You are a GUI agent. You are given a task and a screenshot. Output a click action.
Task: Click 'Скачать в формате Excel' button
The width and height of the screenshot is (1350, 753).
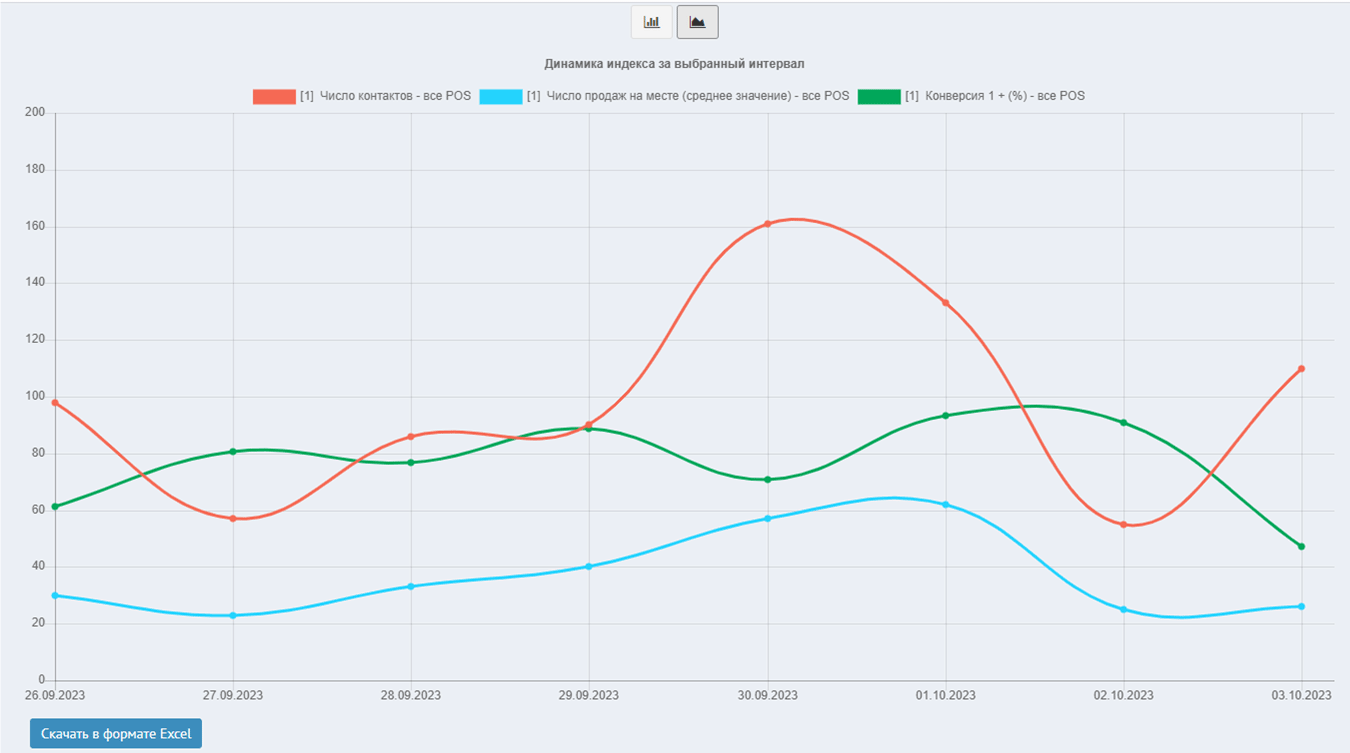tap(116, 733)
